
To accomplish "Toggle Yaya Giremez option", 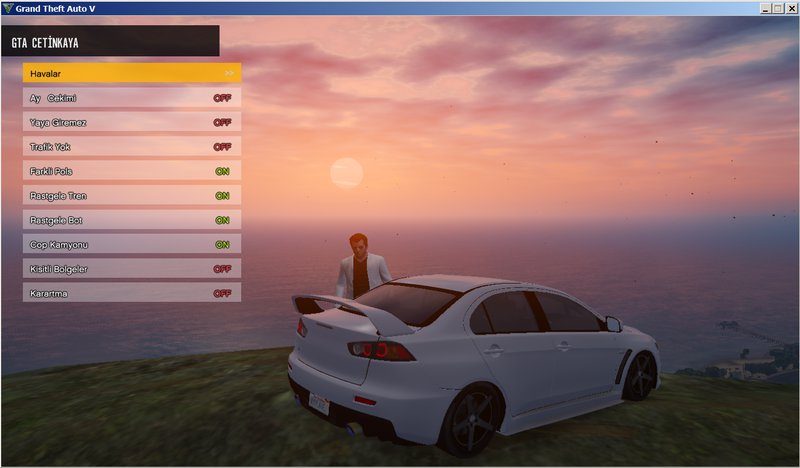I will (x=132, y=122).
